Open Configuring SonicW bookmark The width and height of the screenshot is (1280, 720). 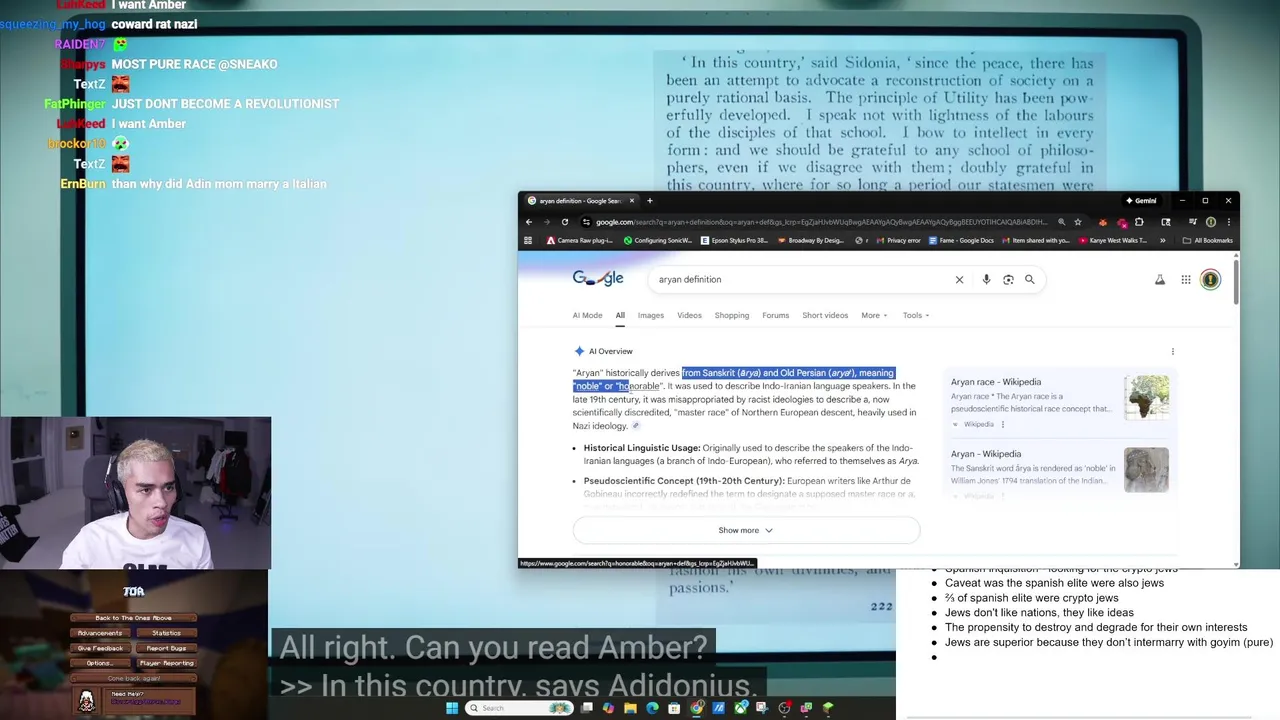(658, 240)
